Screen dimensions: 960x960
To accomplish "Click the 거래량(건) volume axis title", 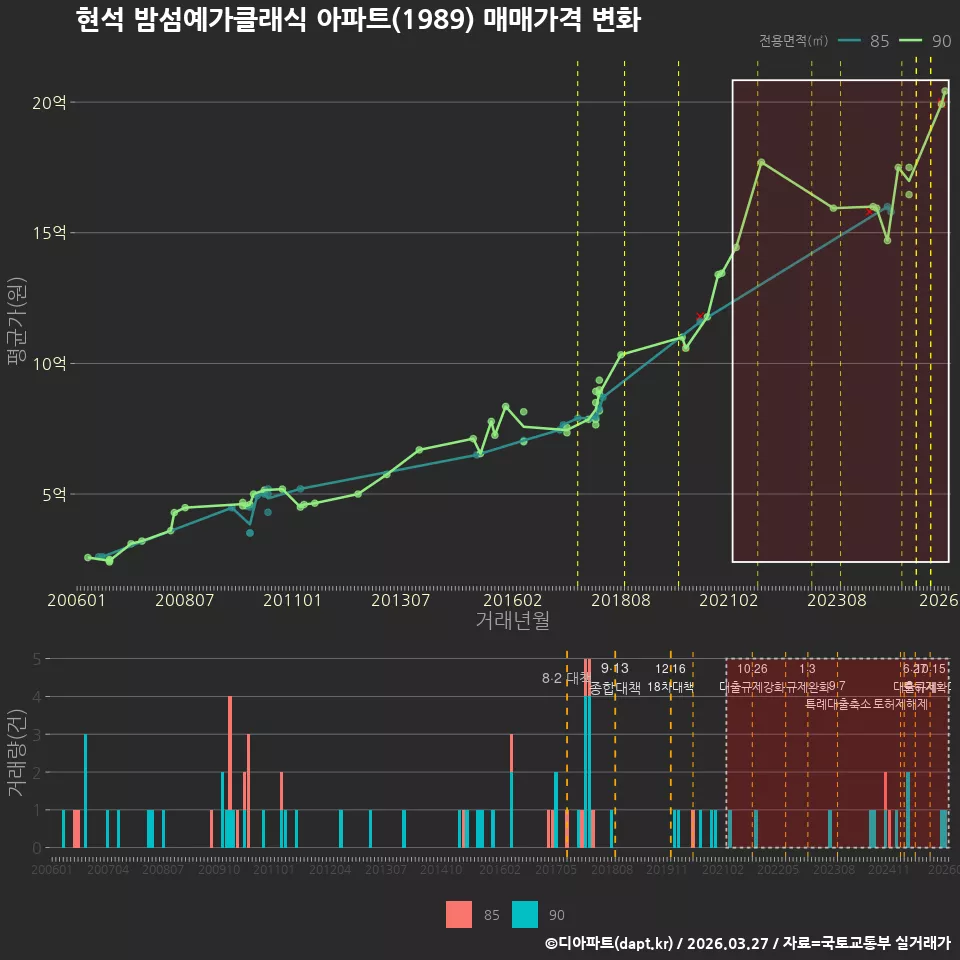I will click(x=17, y=752).
